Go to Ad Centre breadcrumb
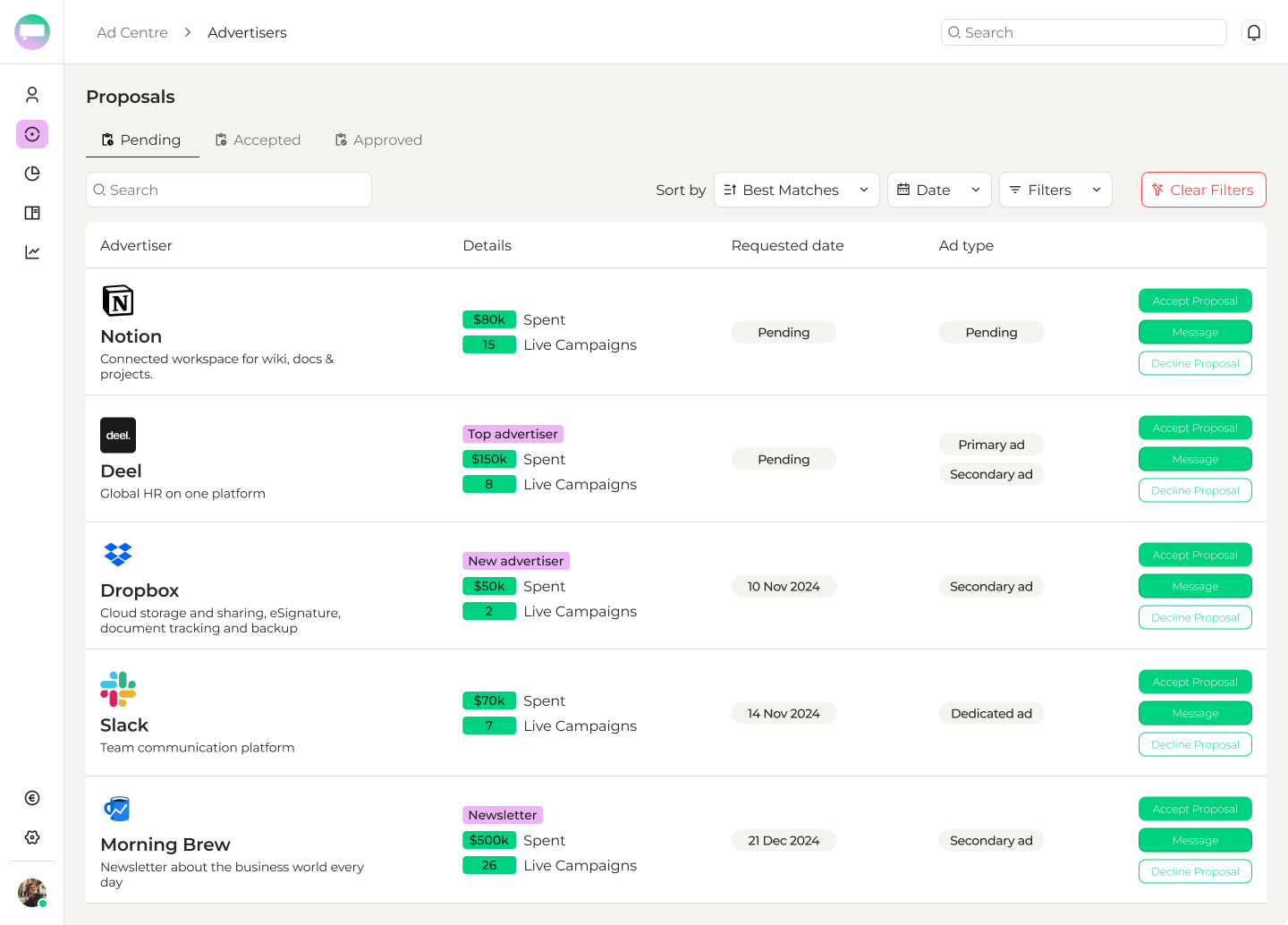Screen dimensions: 1288x925 (132, 32)
